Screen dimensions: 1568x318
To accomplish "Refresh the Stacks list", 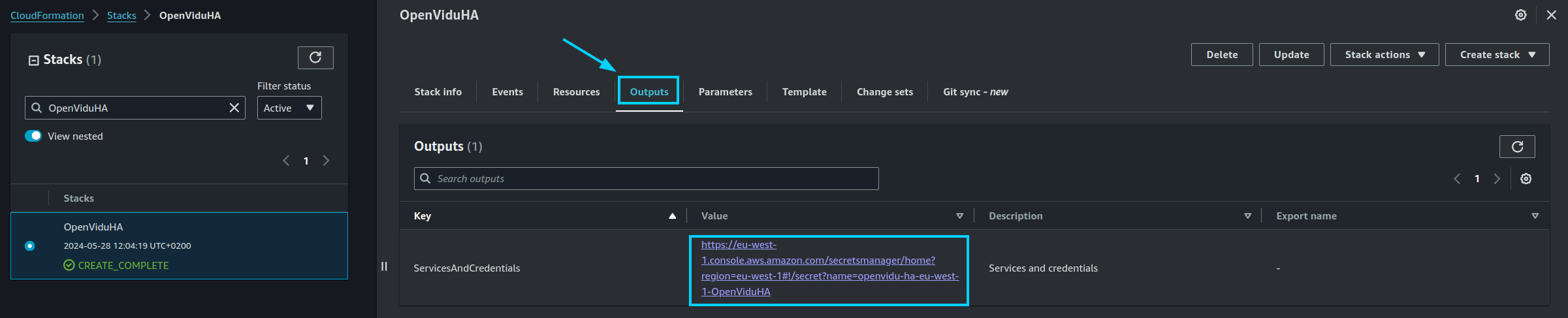I will point(315,57).
